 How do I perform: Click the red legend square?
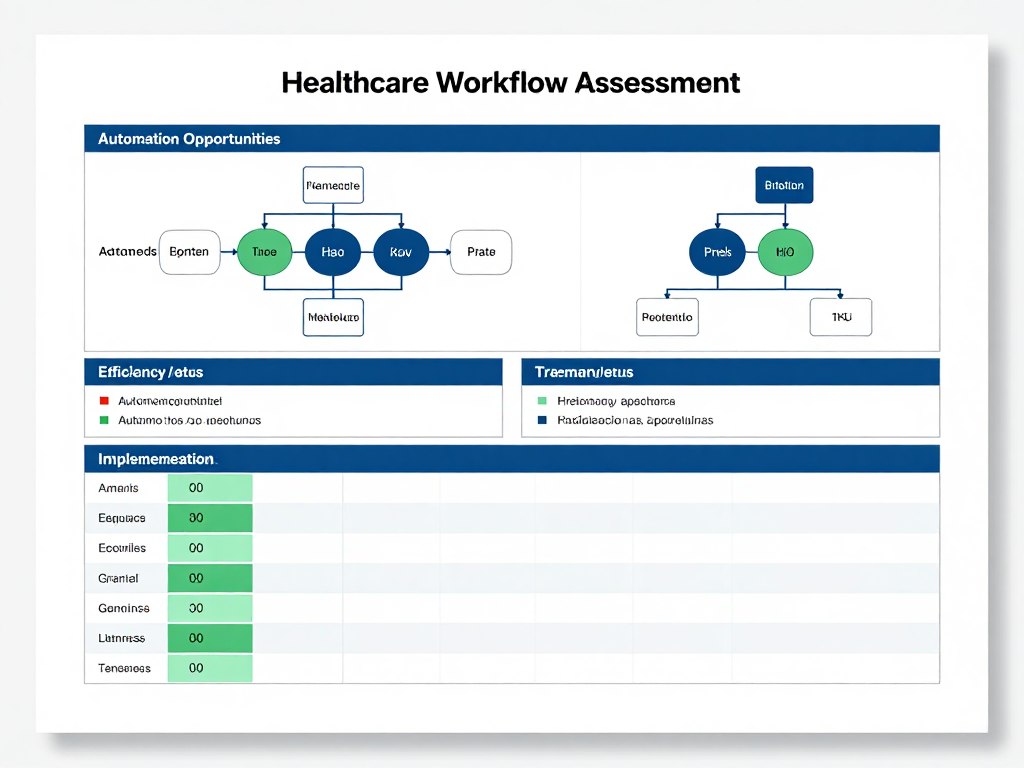[x=104, y=401]
